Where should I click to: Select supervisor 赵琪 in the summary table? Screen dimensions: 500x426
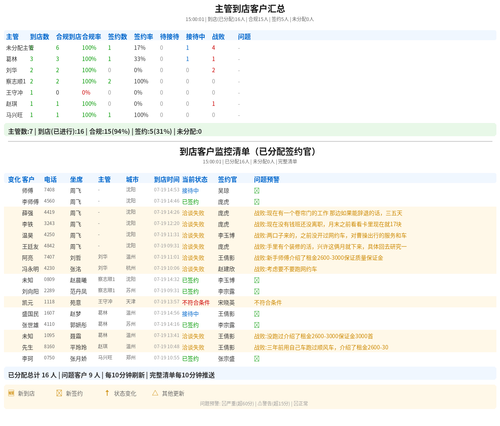[11, 104]
